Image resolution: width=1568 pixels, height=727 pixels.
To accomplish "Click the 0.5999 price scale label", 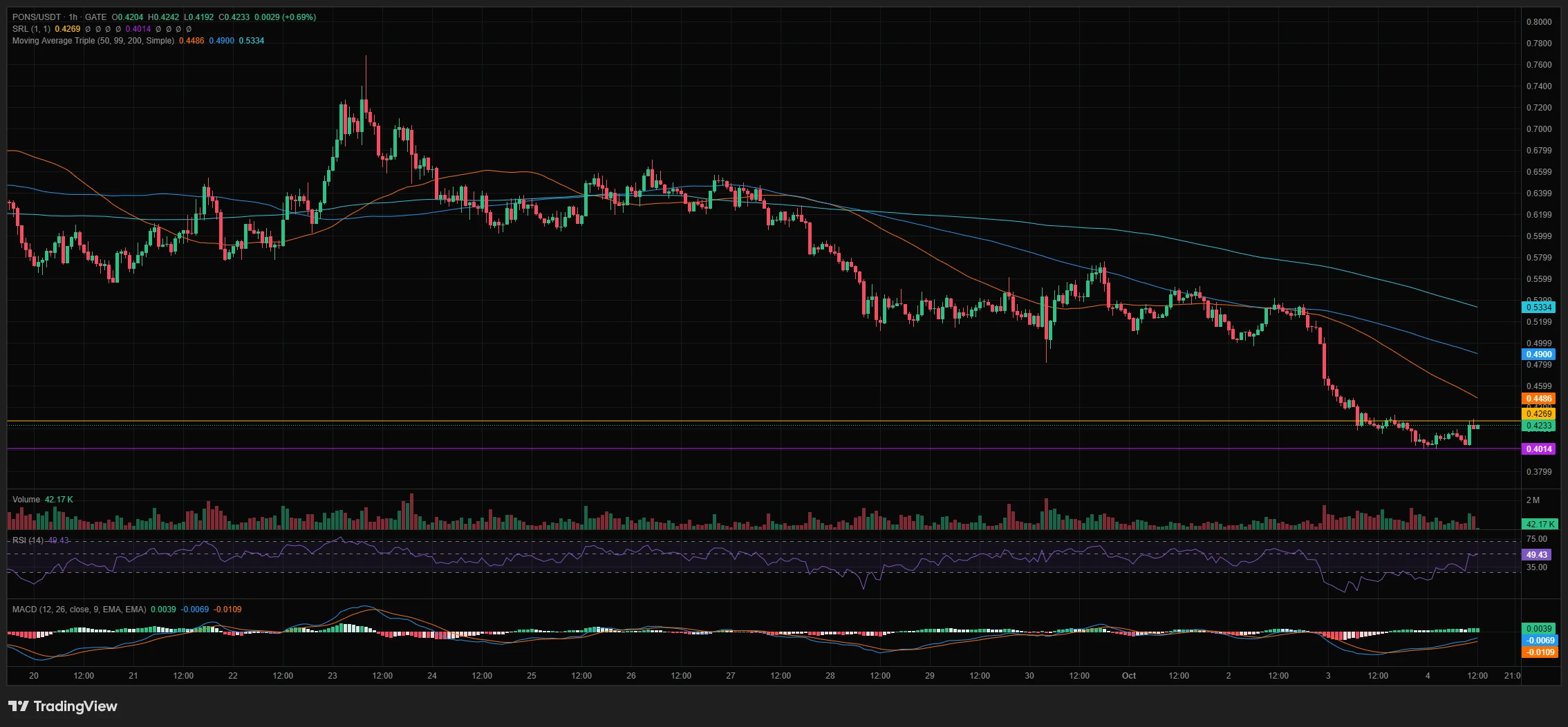I will [x=1539, y=236].
